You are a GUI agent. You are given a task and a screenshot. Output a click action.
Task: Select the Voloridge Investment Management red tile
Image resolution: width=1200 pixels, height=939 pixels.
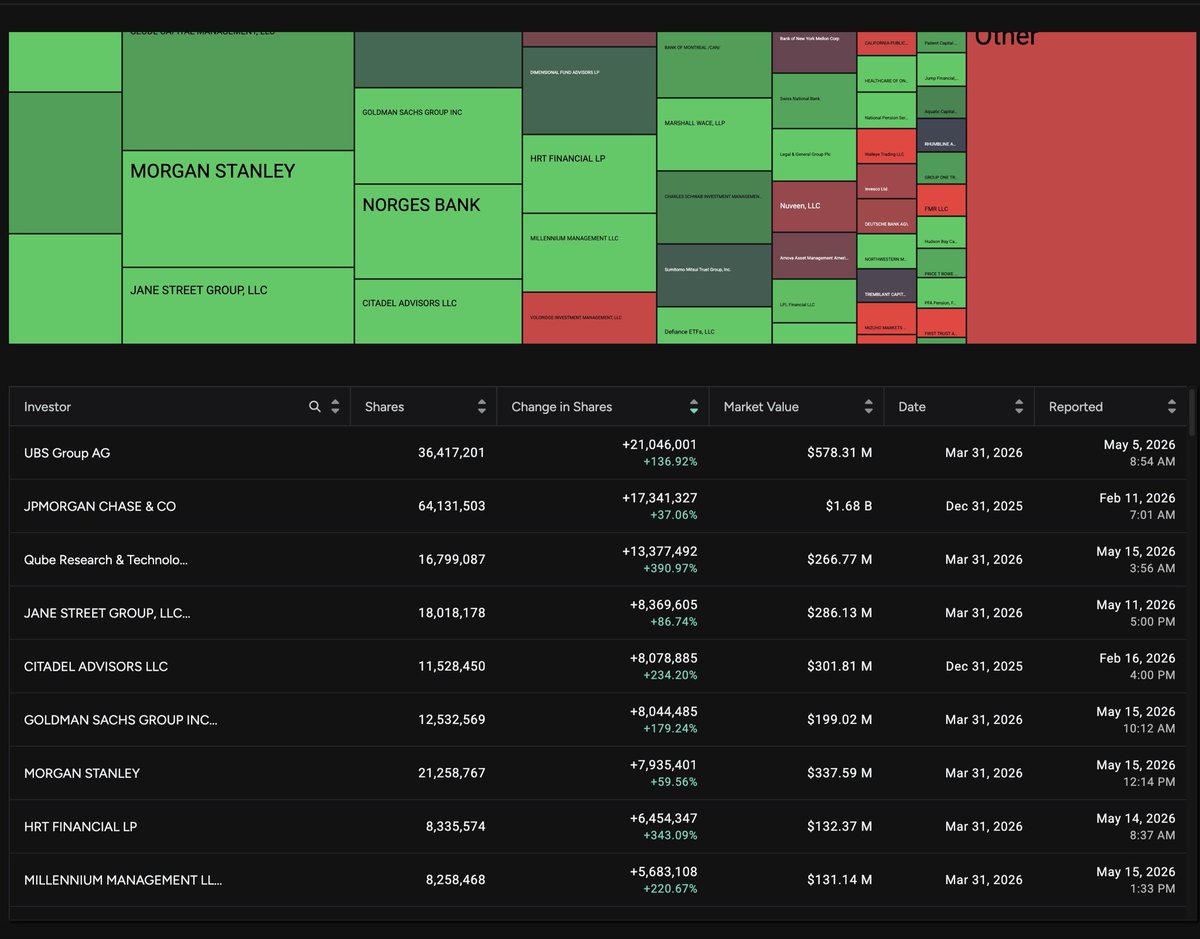click(589, 318)
